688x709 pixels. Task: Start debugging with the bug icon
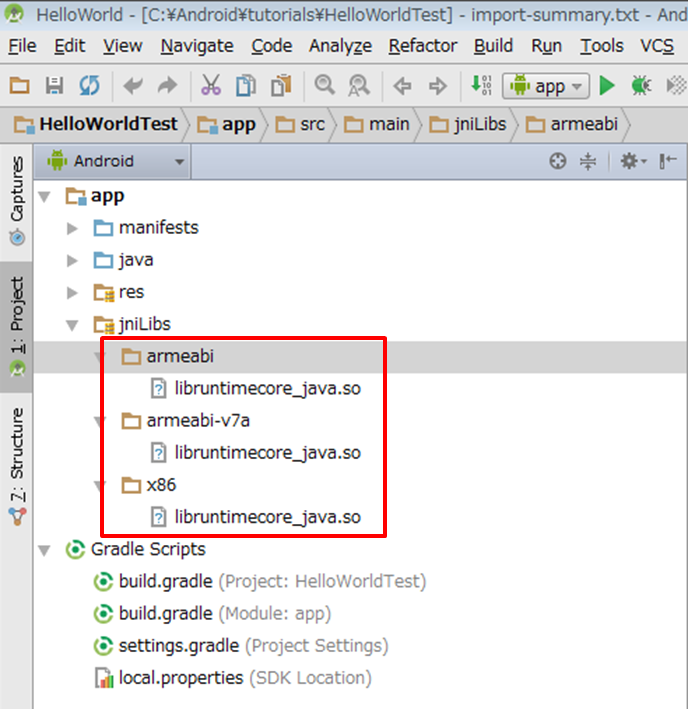point(641,85)
